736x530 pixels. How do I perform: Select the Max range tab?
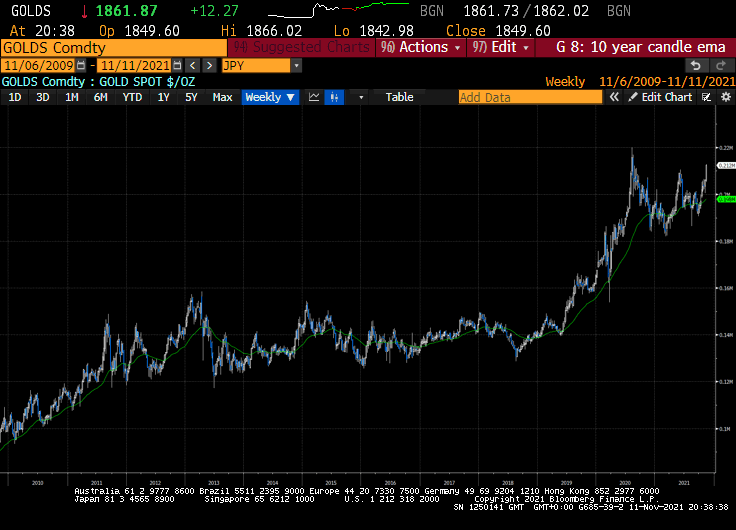tap(222, 97)
